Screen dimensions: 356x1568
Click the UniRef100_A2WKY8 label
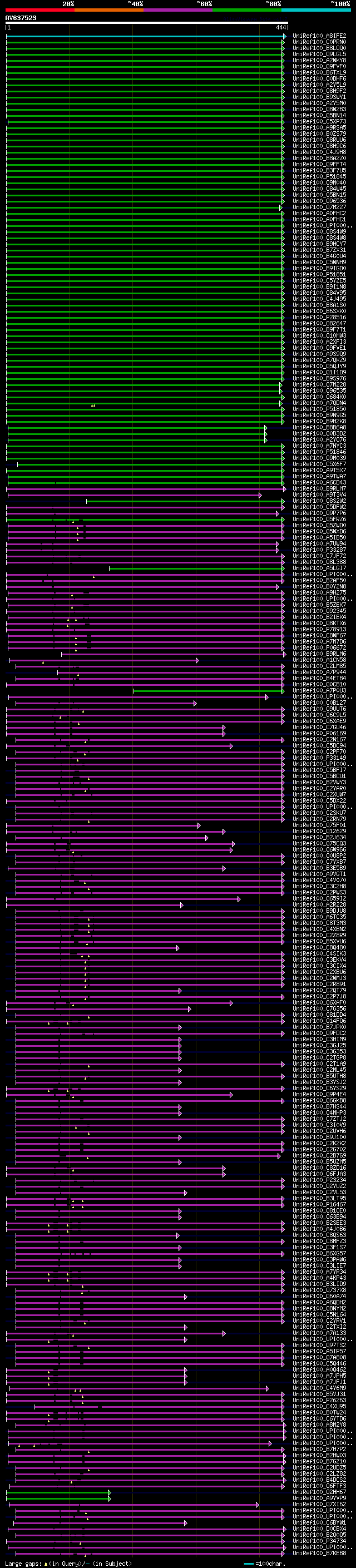click(x=319, y=60)
